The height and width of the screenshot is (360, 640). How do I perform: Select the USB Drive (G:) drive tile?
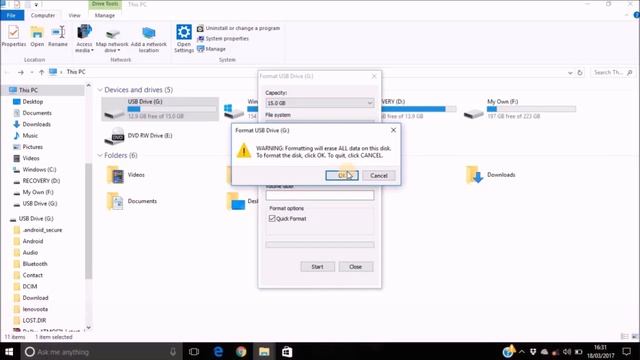tap(160, 109)
